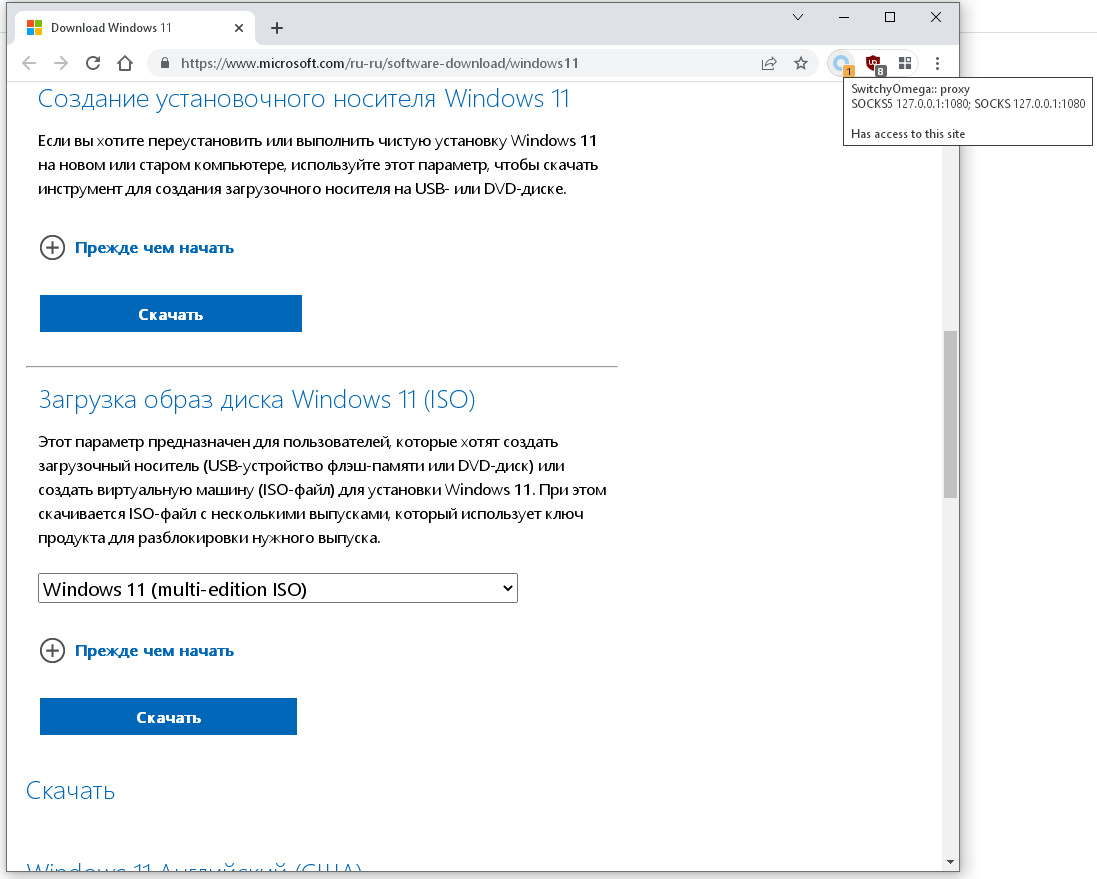Screen dimensions: 1097x879
Task: Open a new browser tab
Action: (277, 28)
